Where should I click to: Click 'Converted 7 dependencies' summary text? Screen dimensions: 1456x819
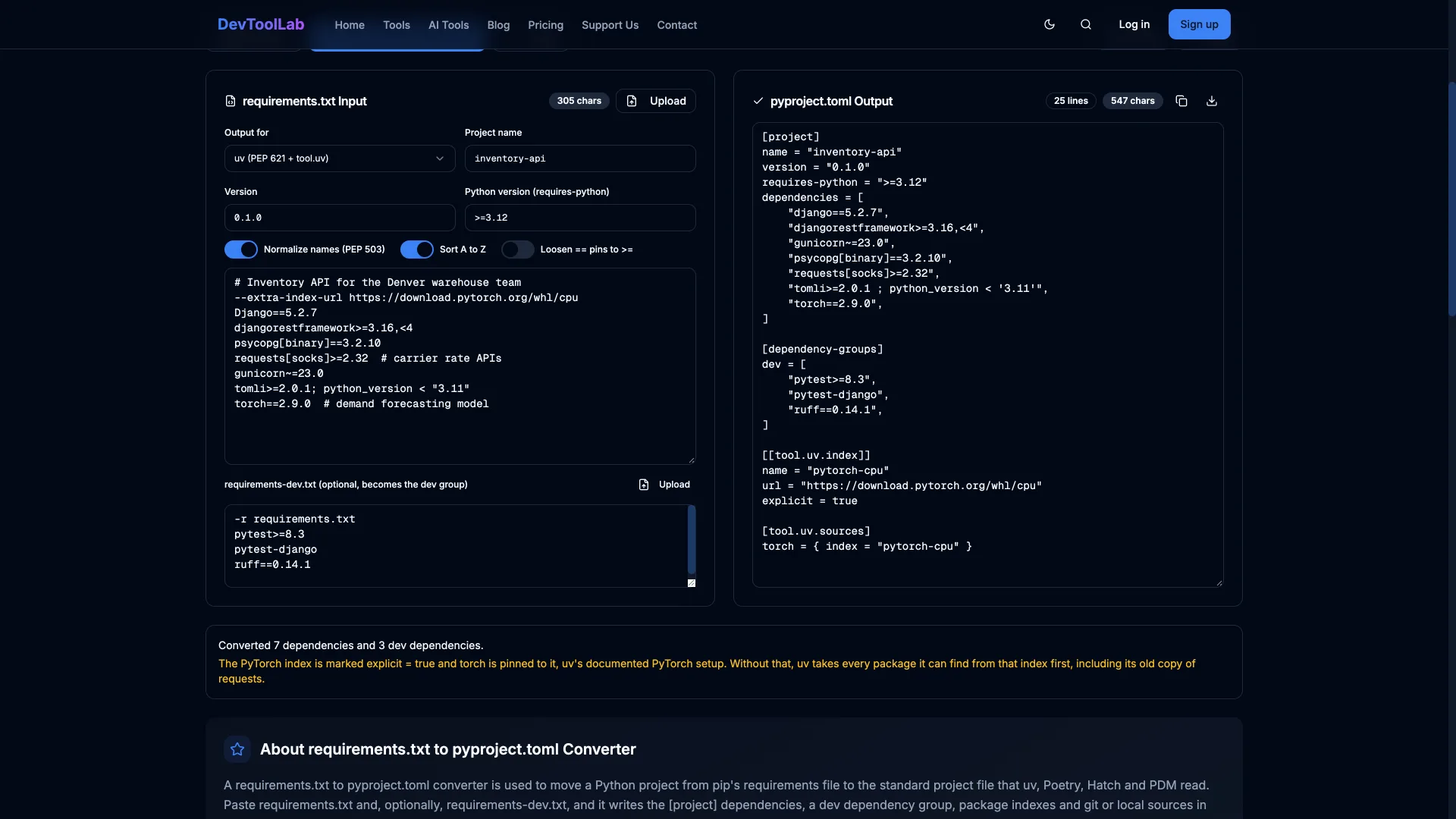pyautogui.click(x=351, y=645)
